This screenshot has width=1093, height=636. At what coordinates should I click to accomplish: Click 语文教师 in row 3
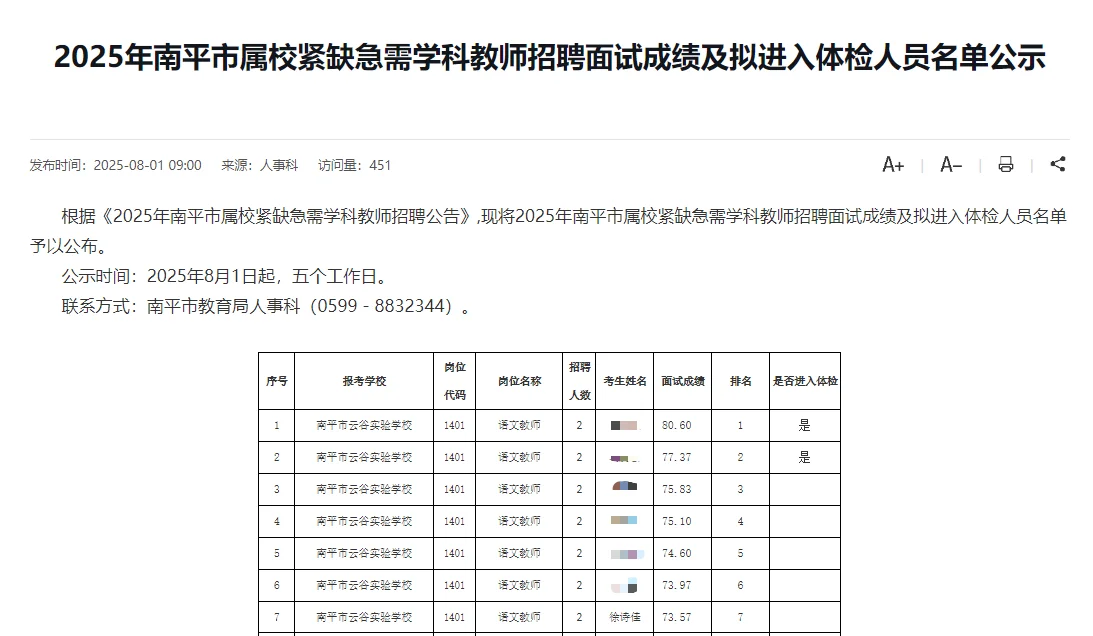pyautogui.click(x=519, y=490)
